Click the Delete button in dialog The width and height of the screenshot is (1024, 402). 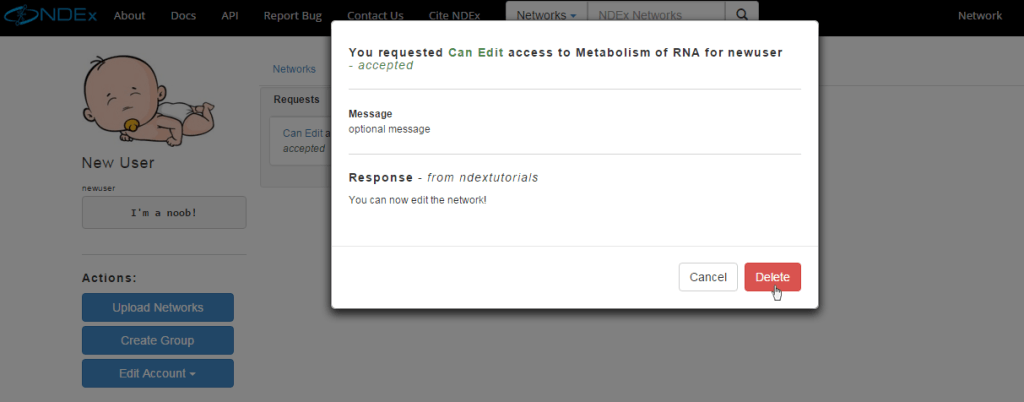tap(773, 277)
